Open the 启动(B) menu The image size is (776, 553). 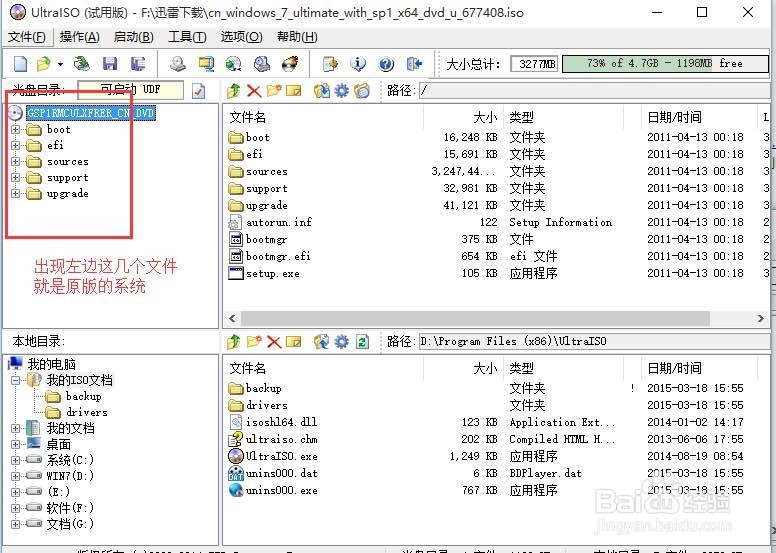click(134, 37)
